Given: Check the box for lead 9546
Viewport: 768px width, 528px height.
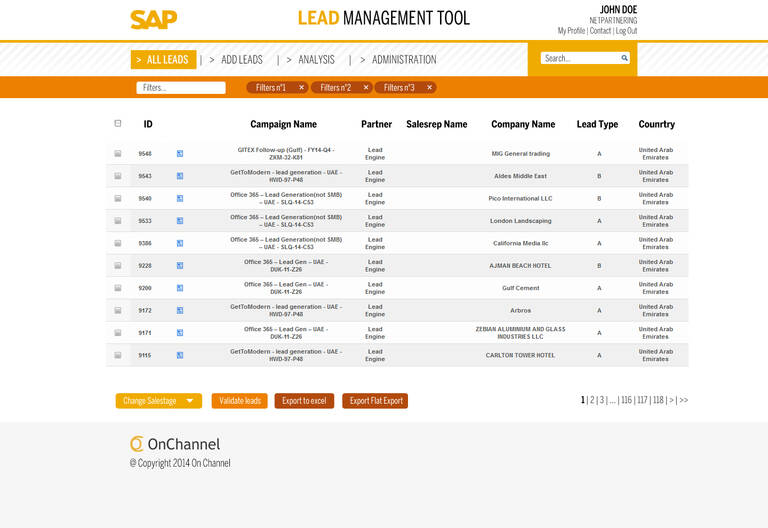Looking at the screenshot, I should 118,154.
